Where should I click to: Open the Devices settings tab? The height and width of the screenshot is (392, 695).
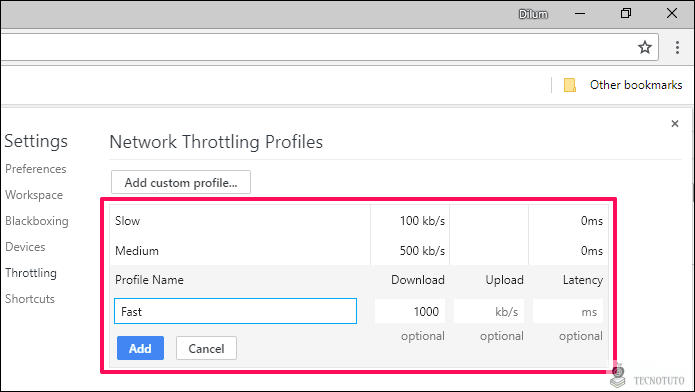click(25, 247)
